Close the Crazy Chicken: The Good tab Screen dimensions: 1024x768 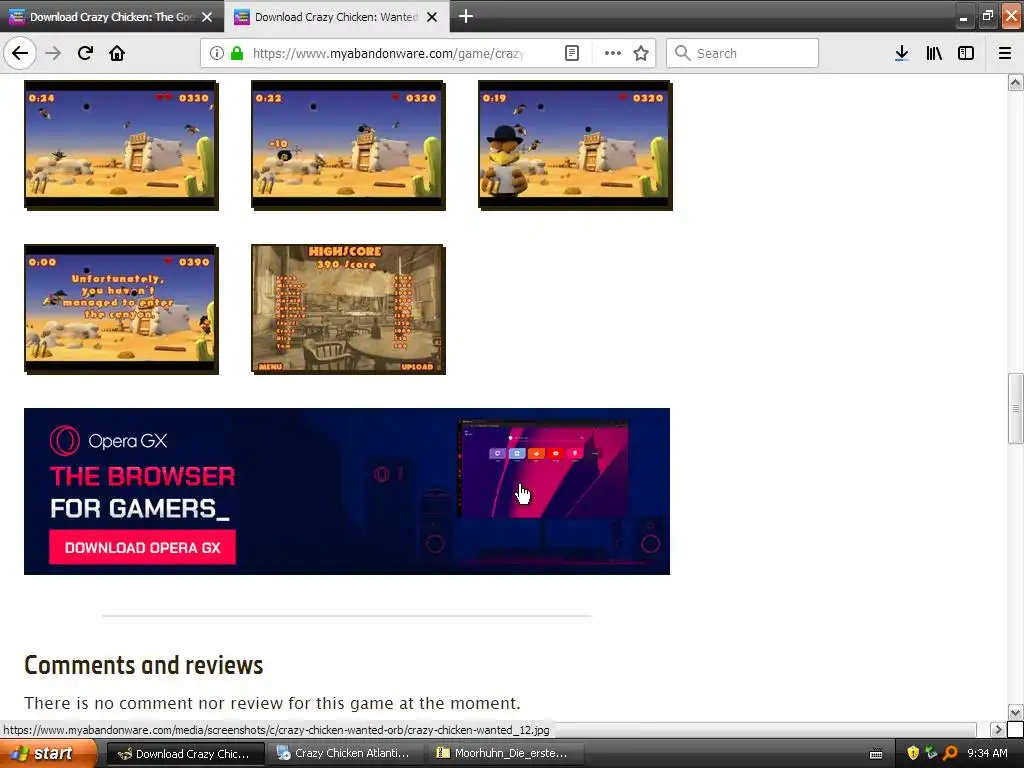(207, 17)
